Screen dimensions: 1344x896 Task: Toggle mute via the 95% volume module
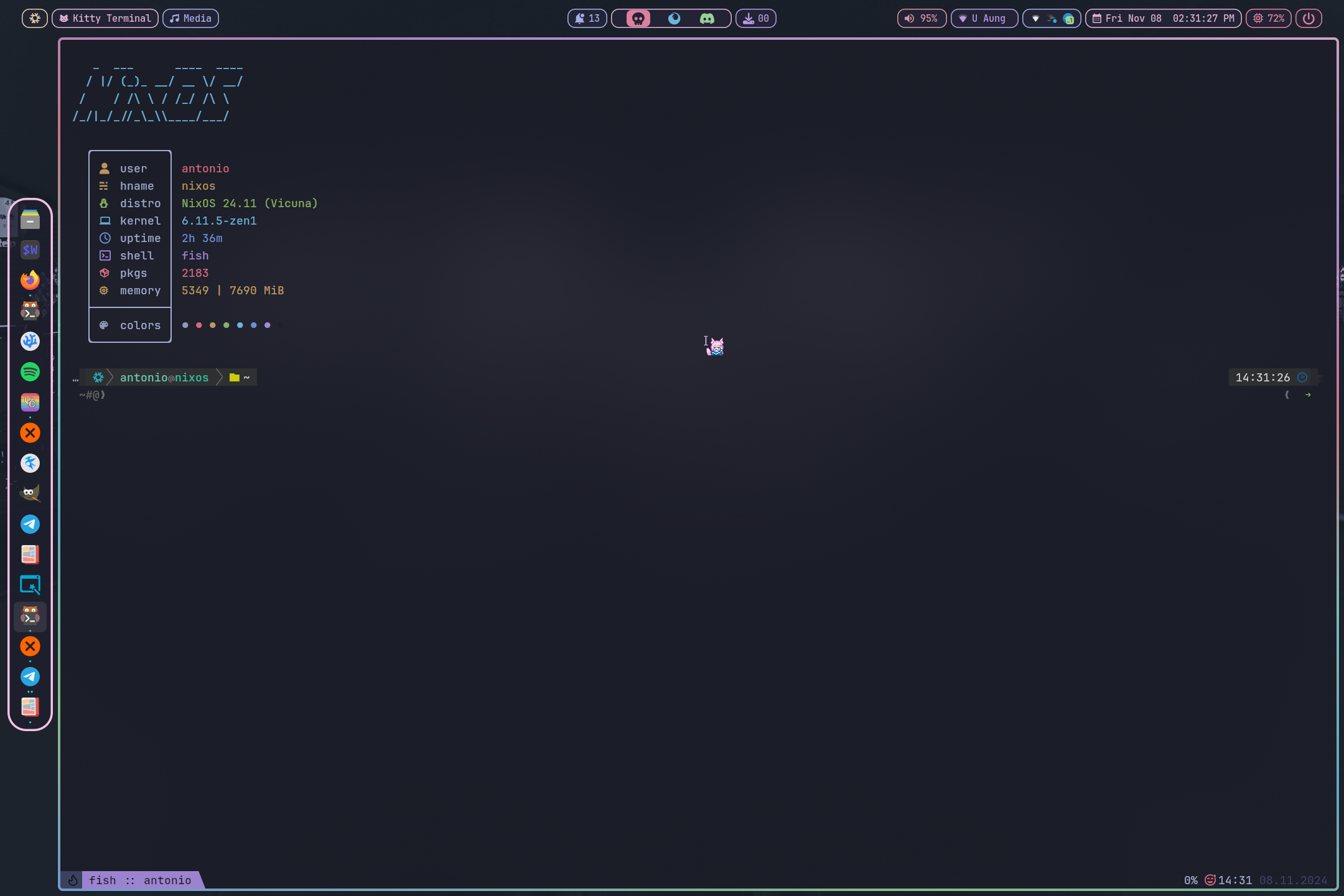coord(922,19)
